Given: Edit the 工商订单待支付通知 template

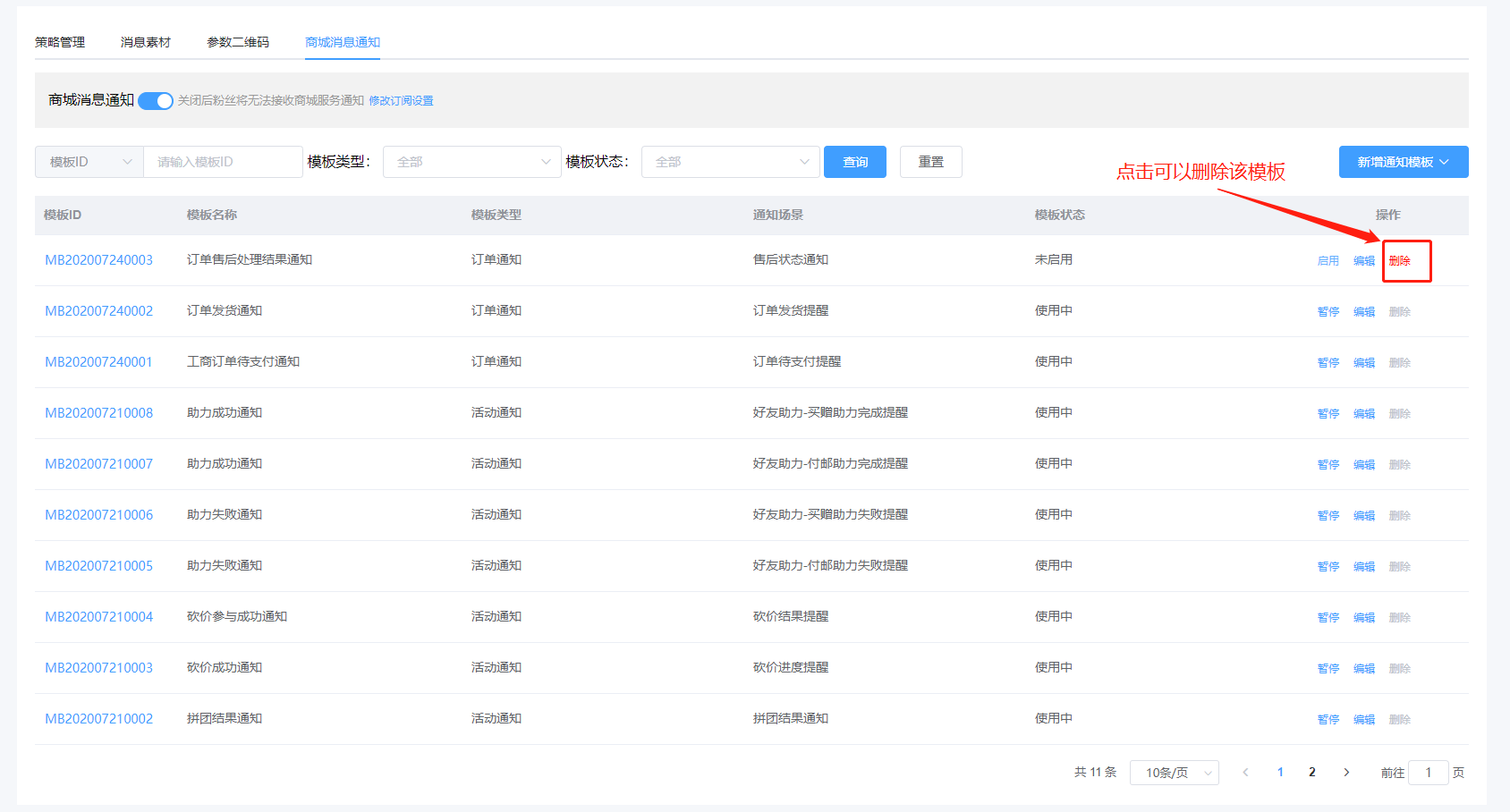Looking at the screenshot, I should point(1363,363).
